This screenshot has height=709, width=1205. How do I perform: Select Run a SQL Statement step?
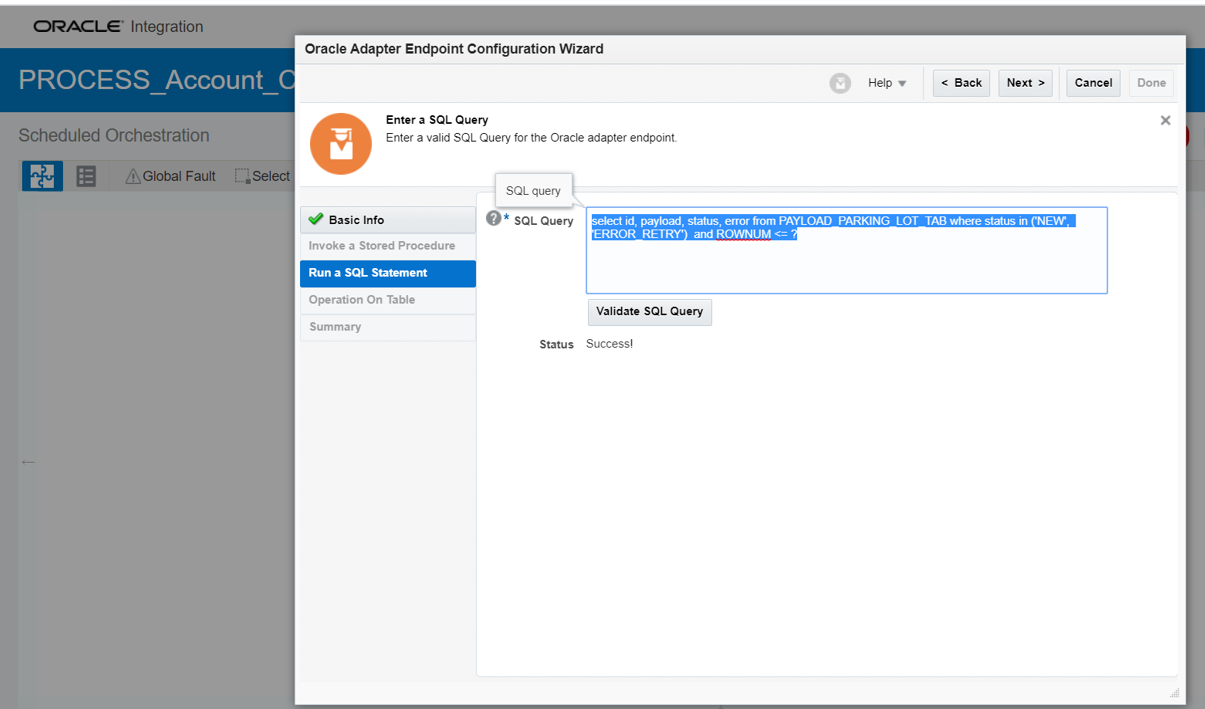(388, 273)
